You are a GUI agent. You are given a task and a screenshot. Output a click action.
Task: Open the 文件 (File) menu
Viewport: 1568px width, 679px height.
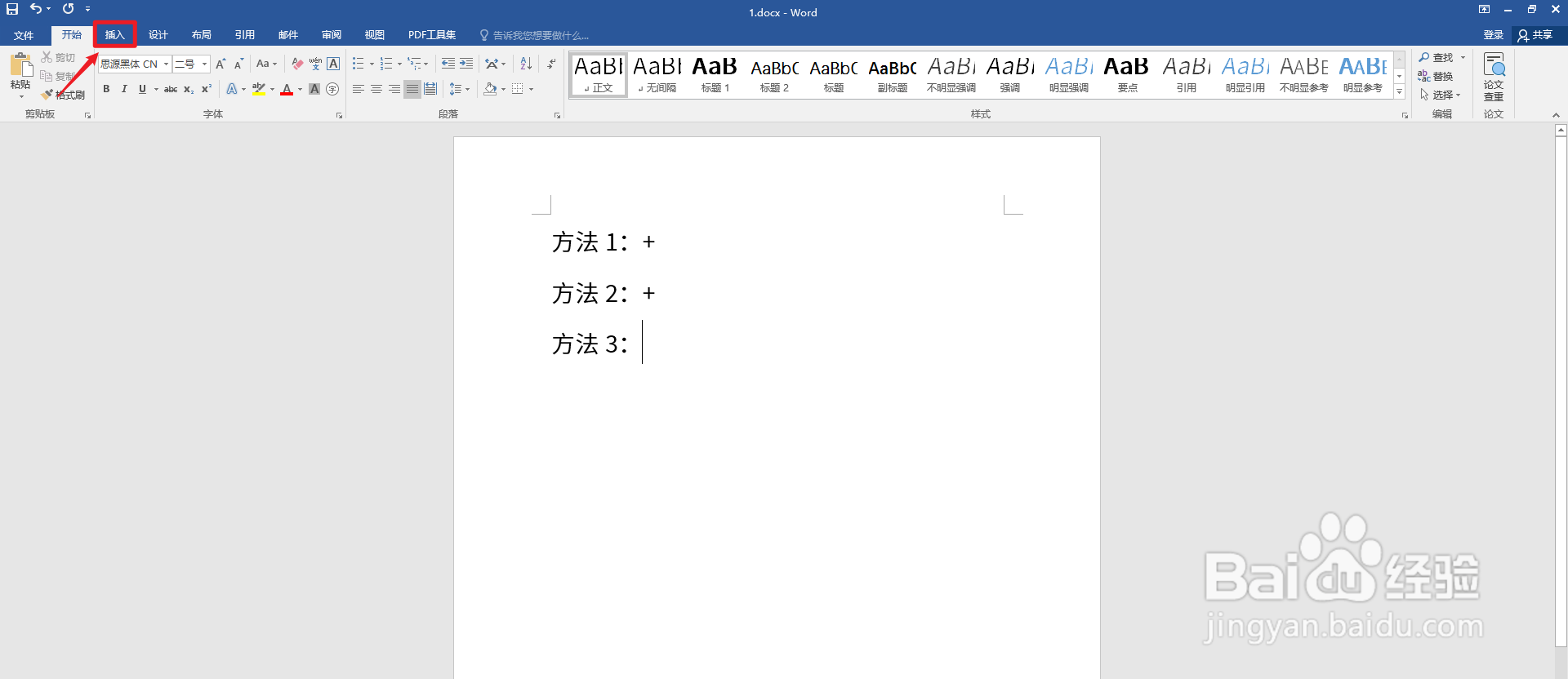[x=24, y=35]
